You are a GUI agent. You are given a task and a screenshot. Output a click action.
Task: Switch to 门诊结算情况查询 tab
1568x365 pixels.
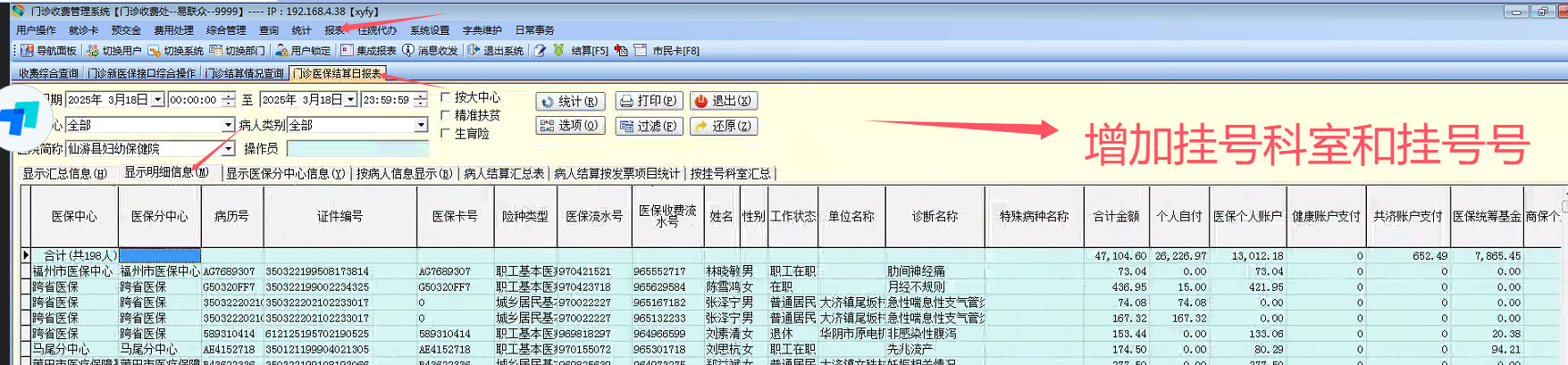tap(244, 73)
